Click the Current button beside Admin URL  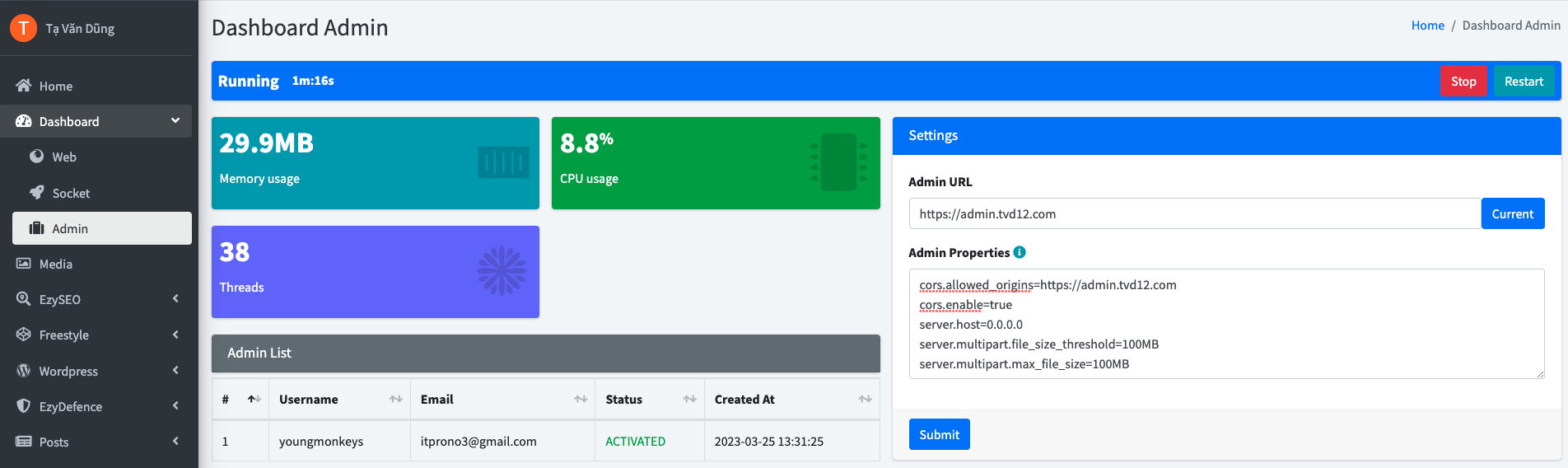tap(1513, 213)
